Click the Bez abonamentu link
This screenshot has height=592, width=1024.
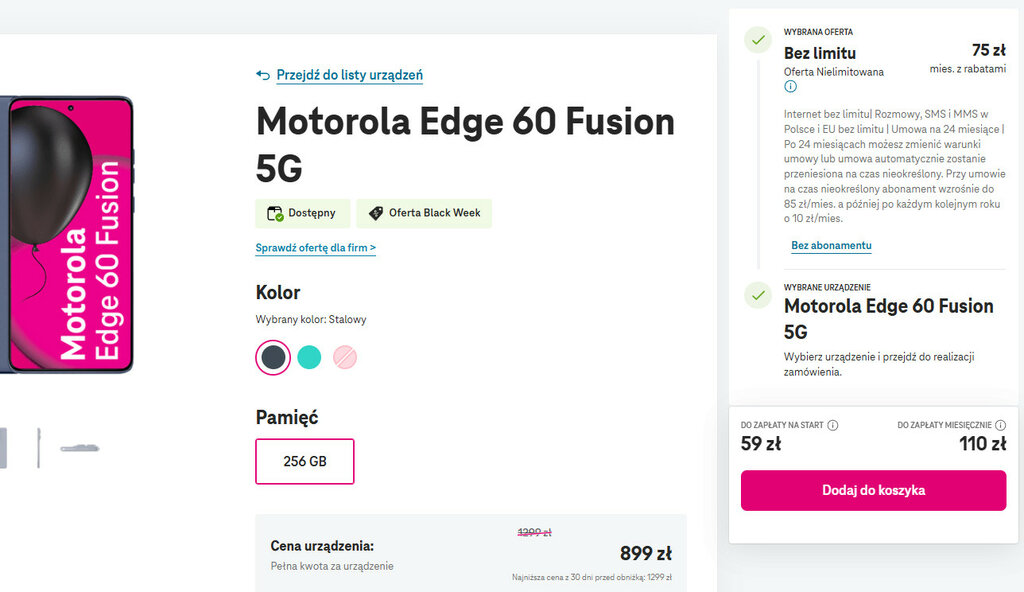831,246
